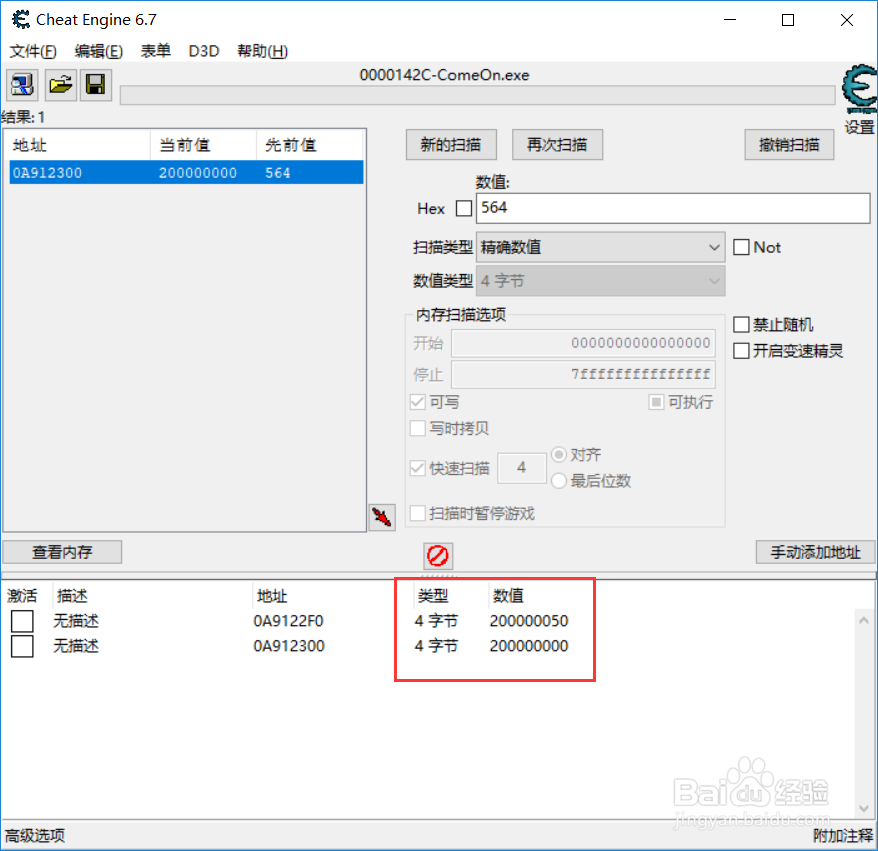Open 高级选项 in status bar

[35, 836]
